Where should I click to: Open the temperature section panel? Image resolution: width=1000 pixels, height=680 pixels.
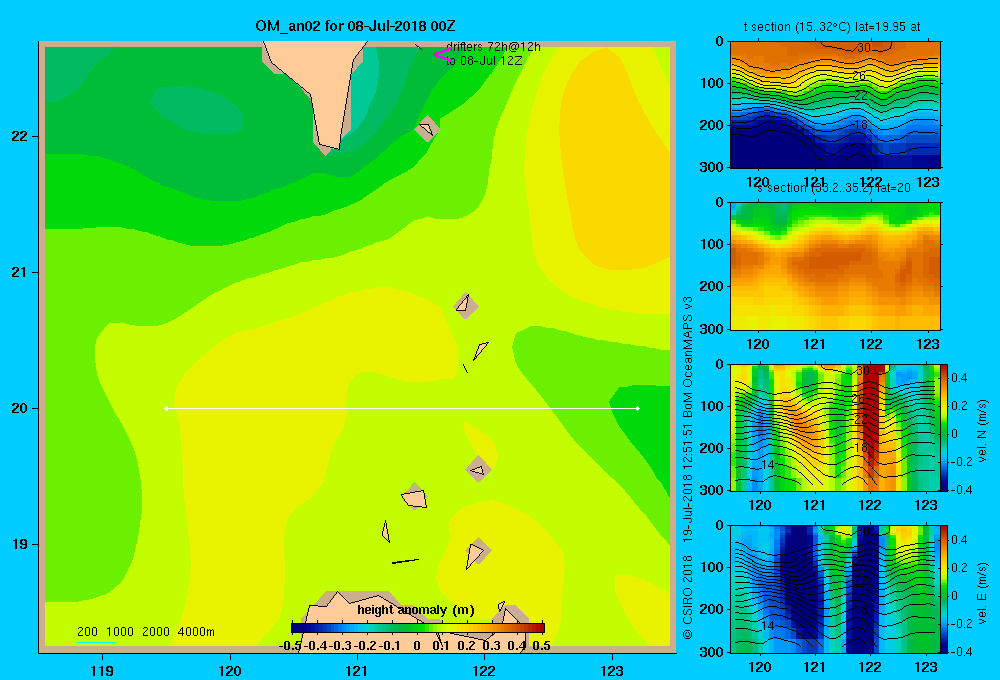click(835, 105)
